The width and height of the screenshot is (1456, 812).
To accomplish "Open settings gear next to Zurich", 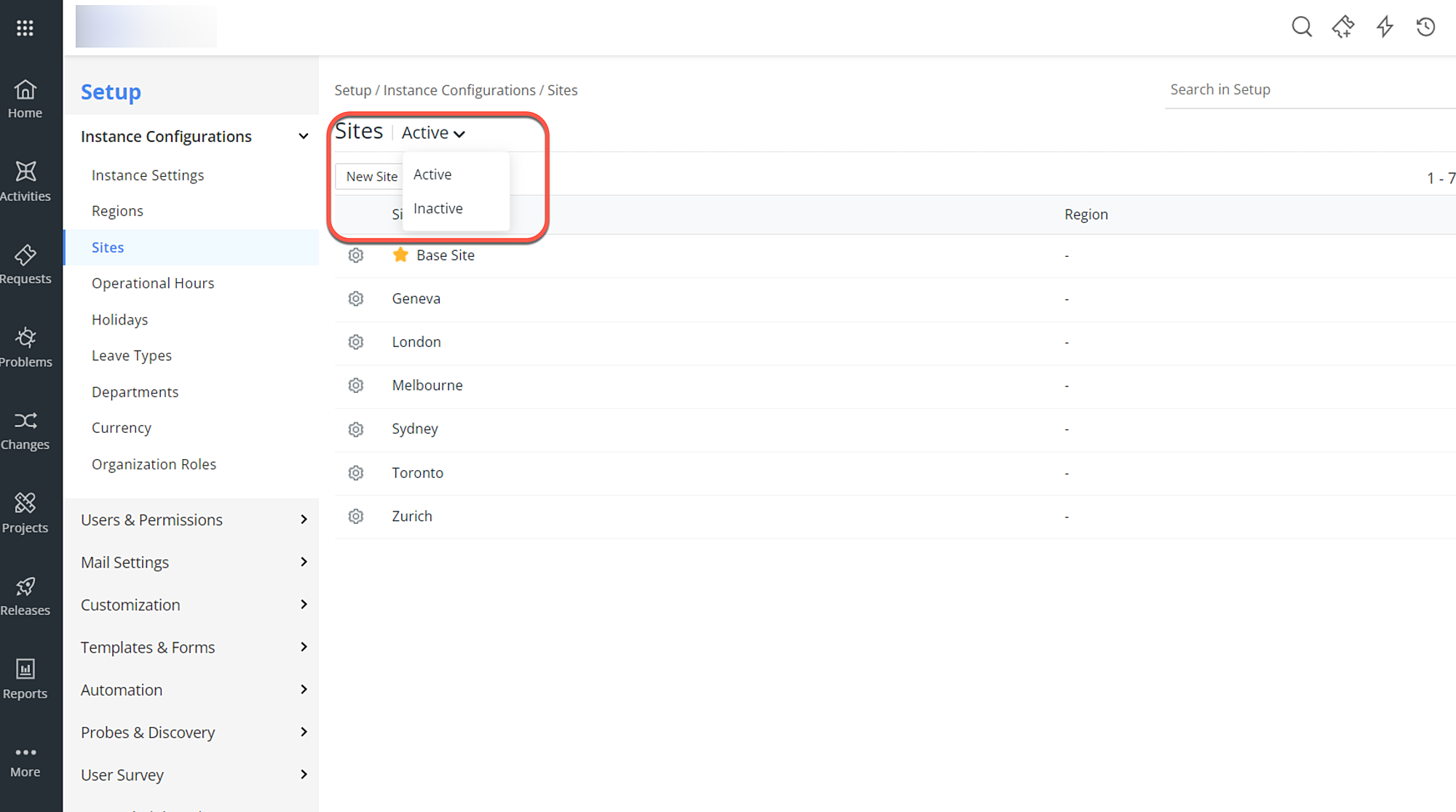I will pyautogui.click(x=355, y=516).
